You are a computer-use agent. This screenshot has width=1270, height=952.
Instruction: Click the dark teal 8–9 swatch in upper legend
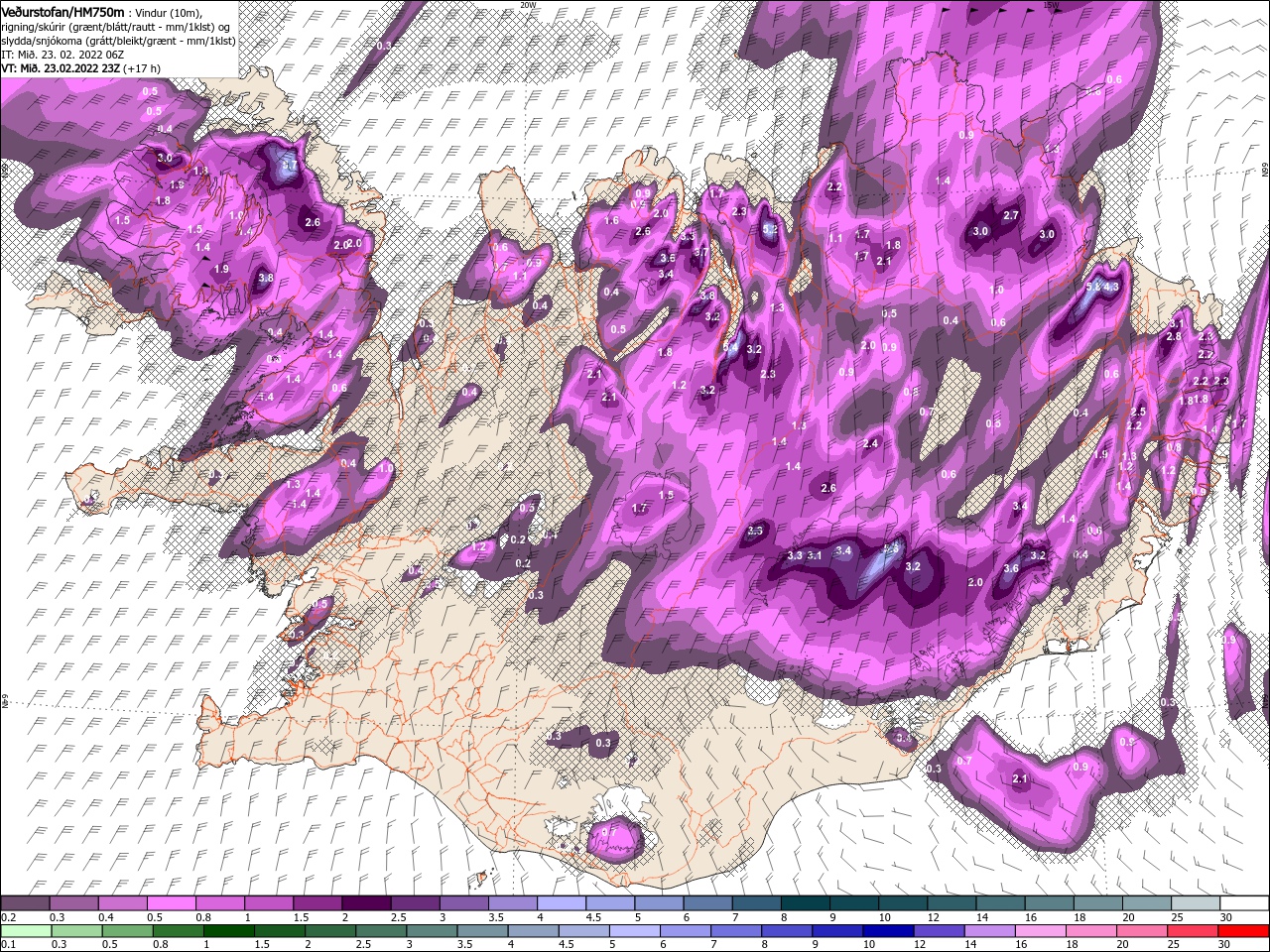804,903
